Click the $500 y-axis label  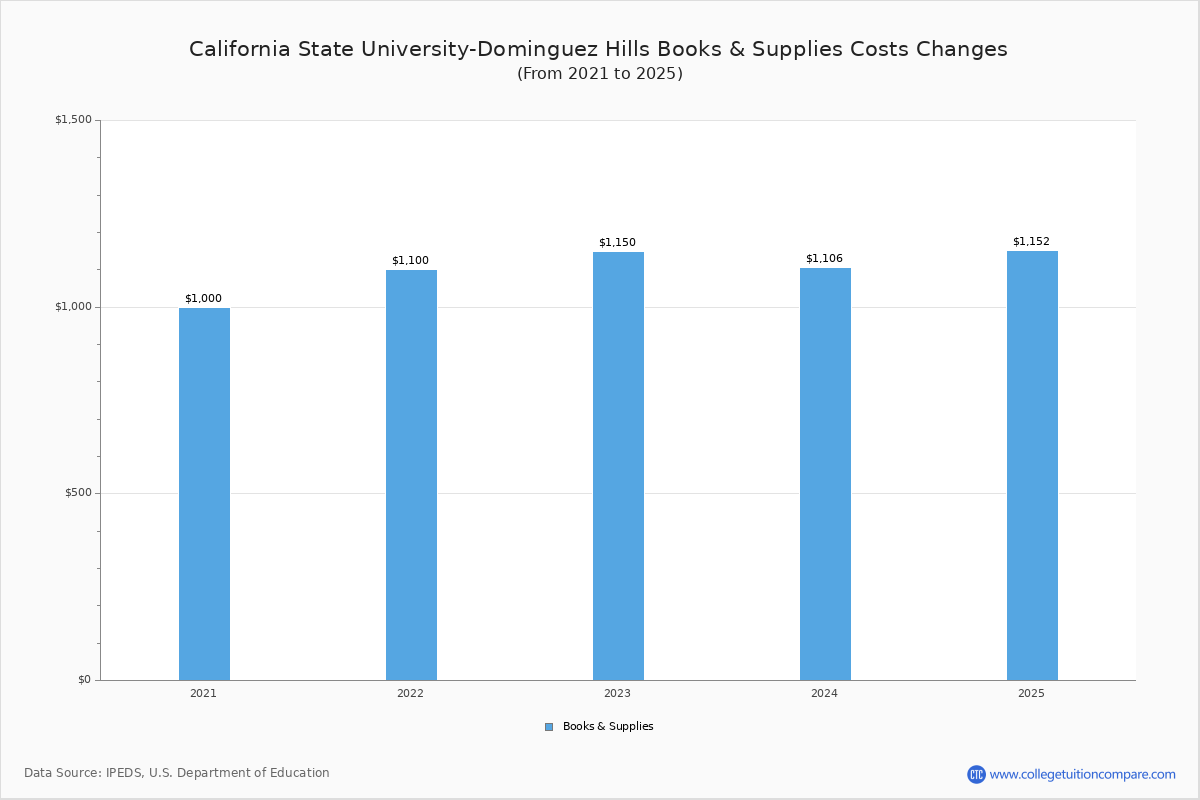coord(78,493)
